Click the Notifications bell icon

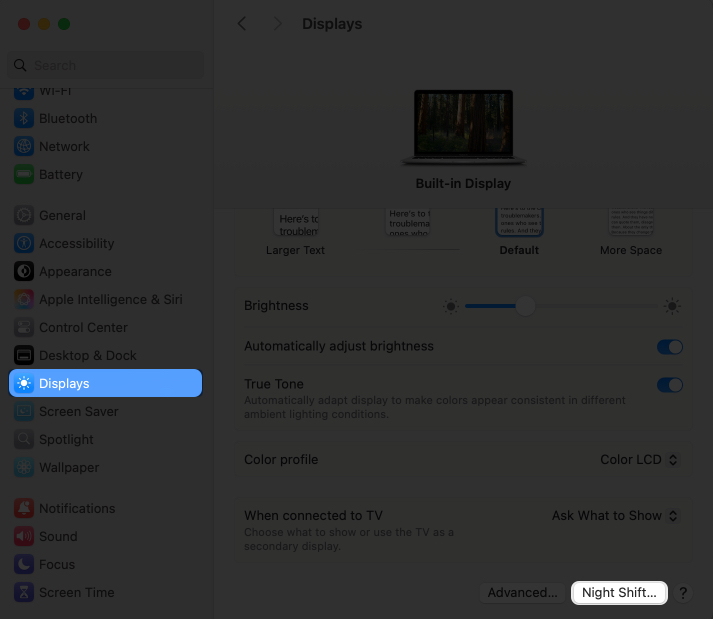point(24,508)
